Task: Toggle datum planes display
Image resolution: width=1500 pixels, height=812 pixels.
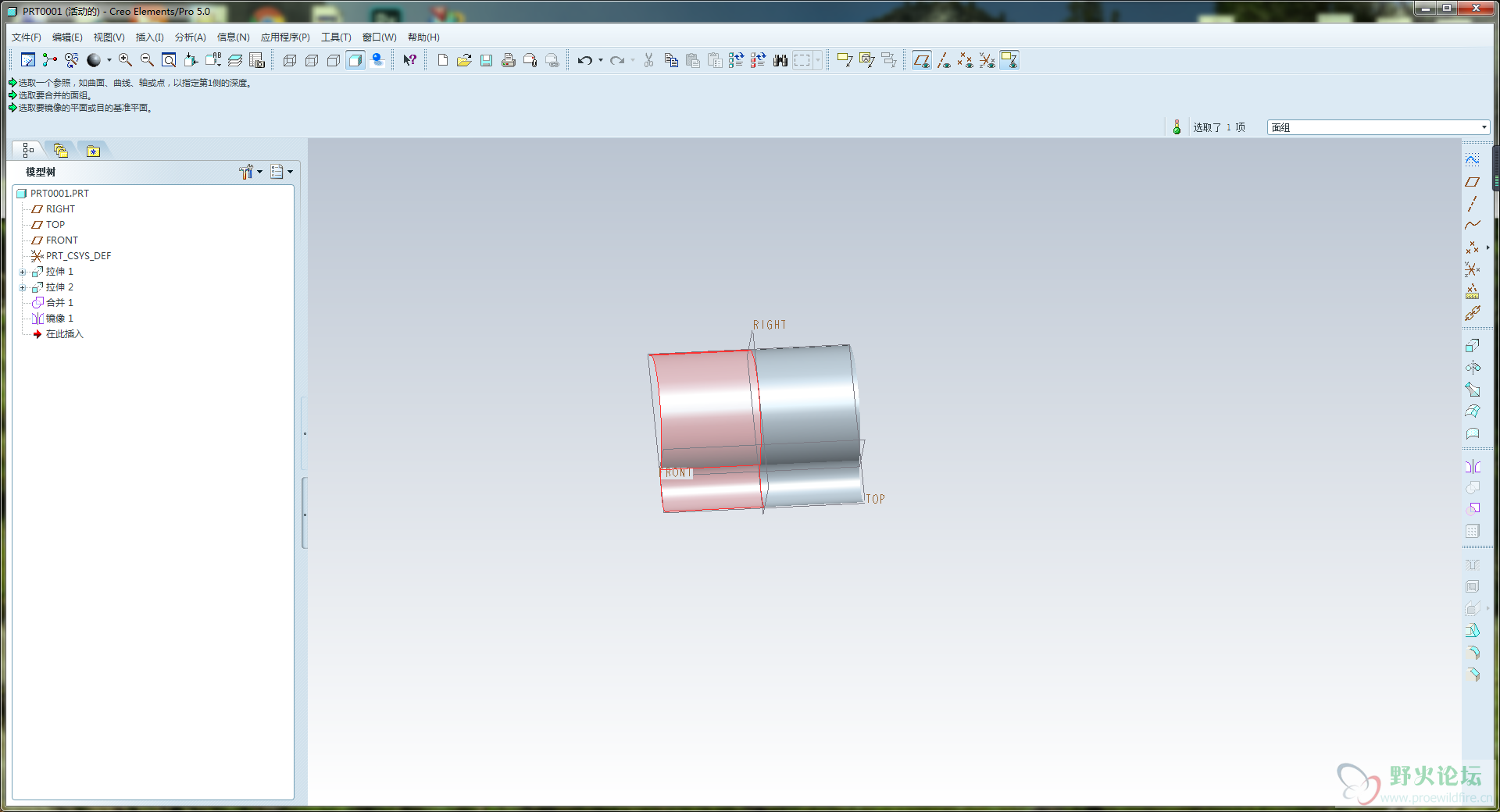Action: click(x=922, y=60)
